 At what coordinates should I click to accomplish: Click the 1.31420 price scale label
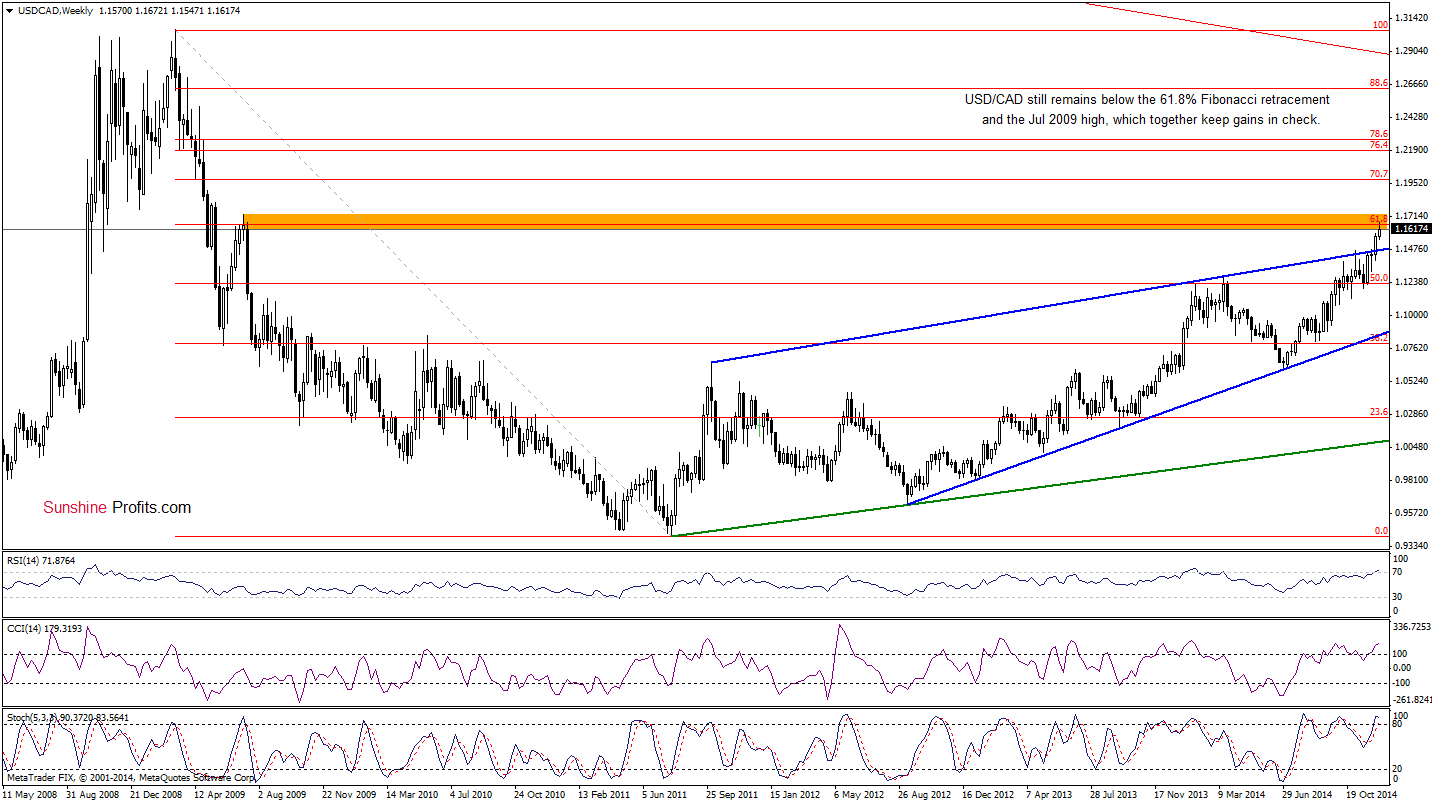pos(1412,18)
